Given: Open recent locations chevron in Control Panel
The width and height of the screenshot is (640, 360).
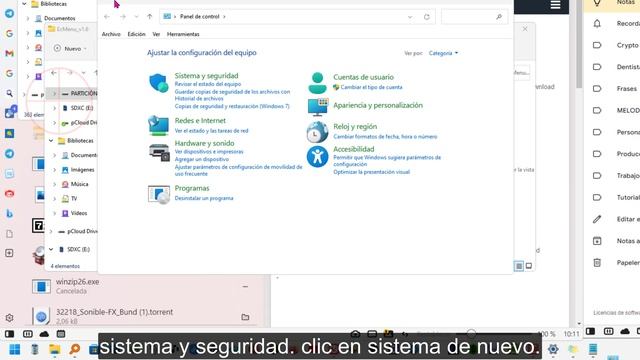Looking at the screenshot, I should coord(136,17).
